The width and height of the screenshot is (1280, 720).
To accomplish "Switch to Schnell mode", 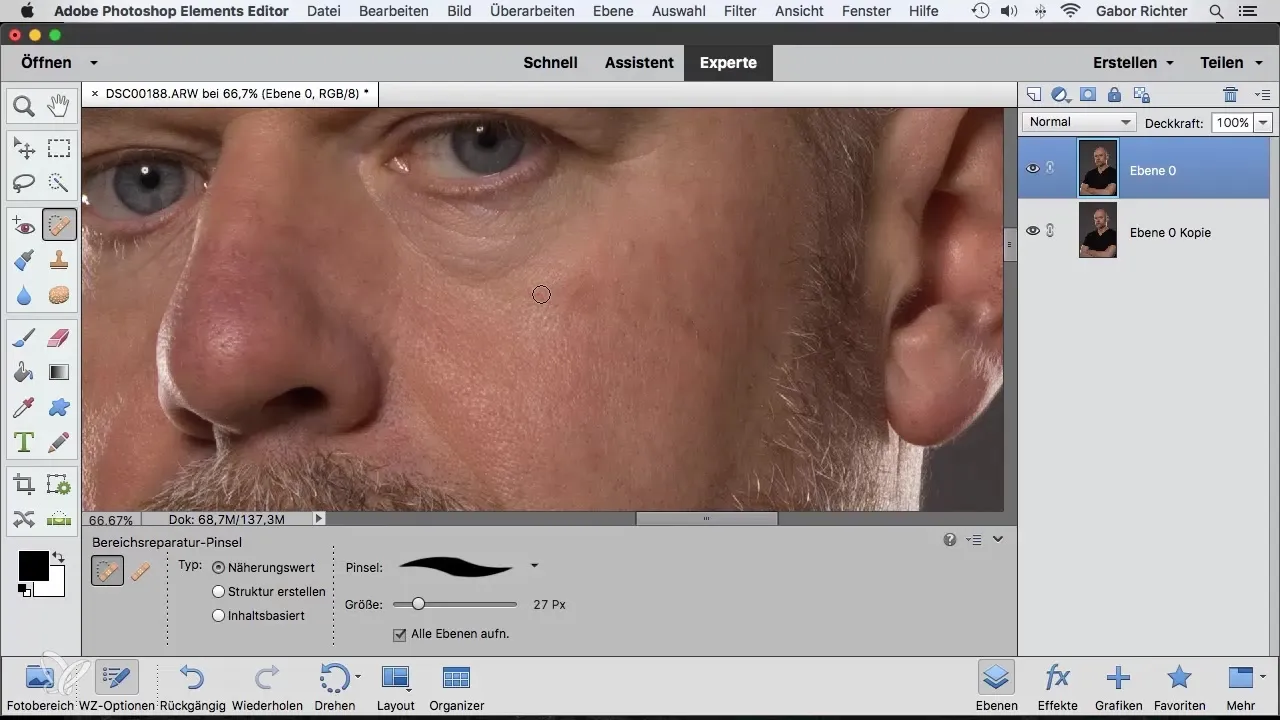I will [x=551, y=62].
